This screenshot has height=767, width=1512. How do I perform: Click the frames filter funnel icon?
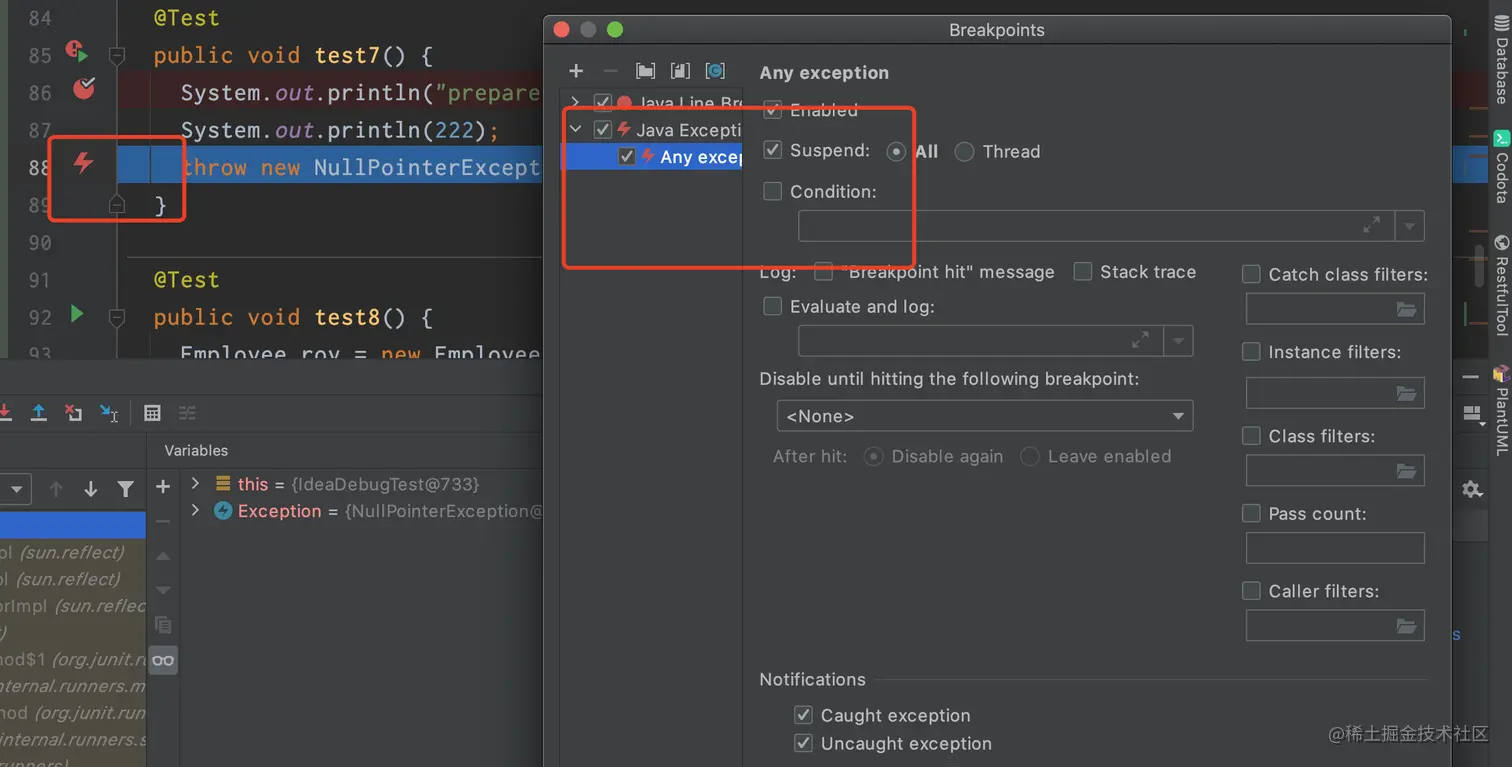125,489
